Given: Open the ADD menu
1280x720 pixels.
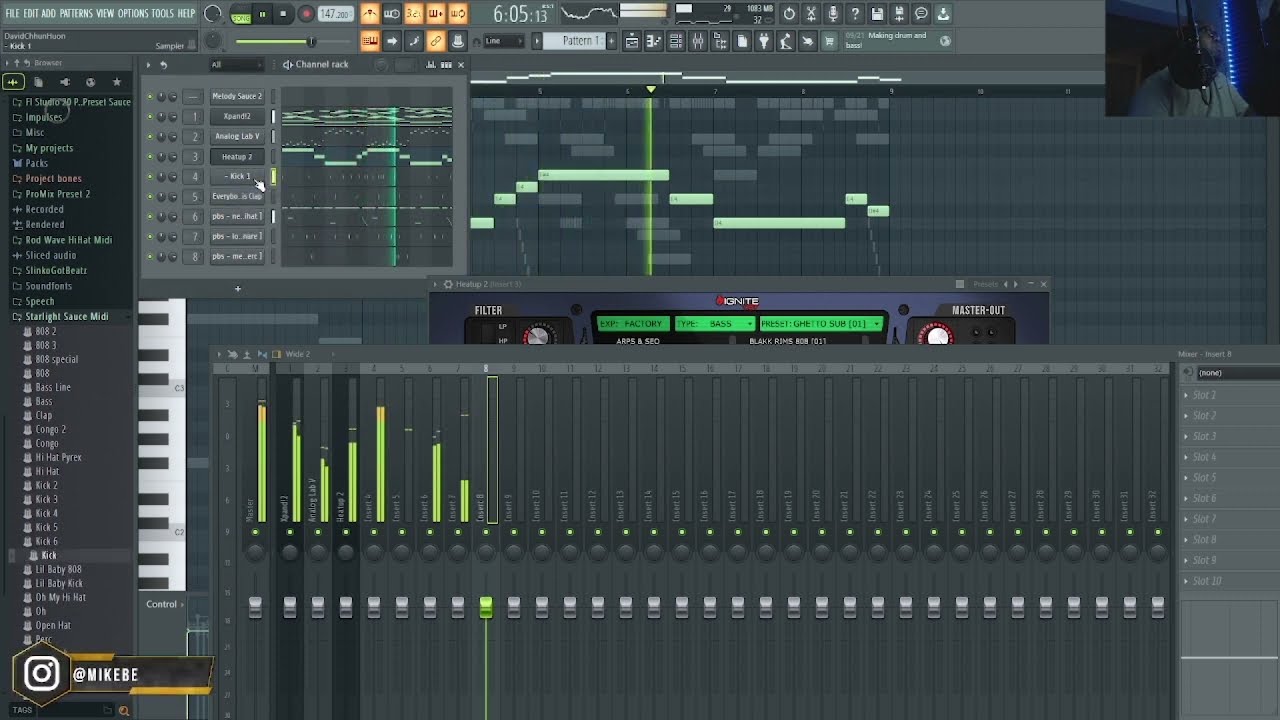Looking at the screenshot, I should coord(48,13).
